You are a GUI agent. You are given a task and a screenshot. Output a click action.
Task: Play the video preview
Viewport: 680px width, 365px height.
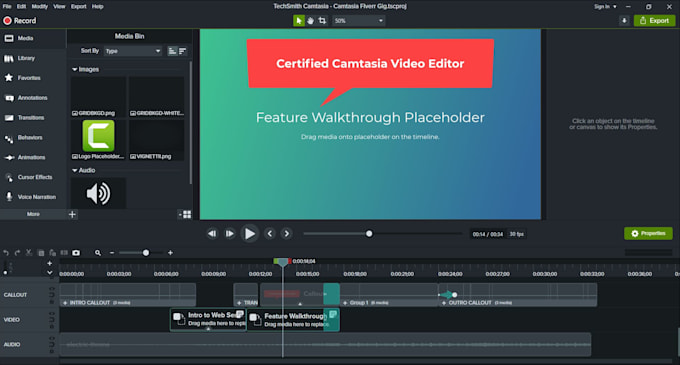(250, 234)
